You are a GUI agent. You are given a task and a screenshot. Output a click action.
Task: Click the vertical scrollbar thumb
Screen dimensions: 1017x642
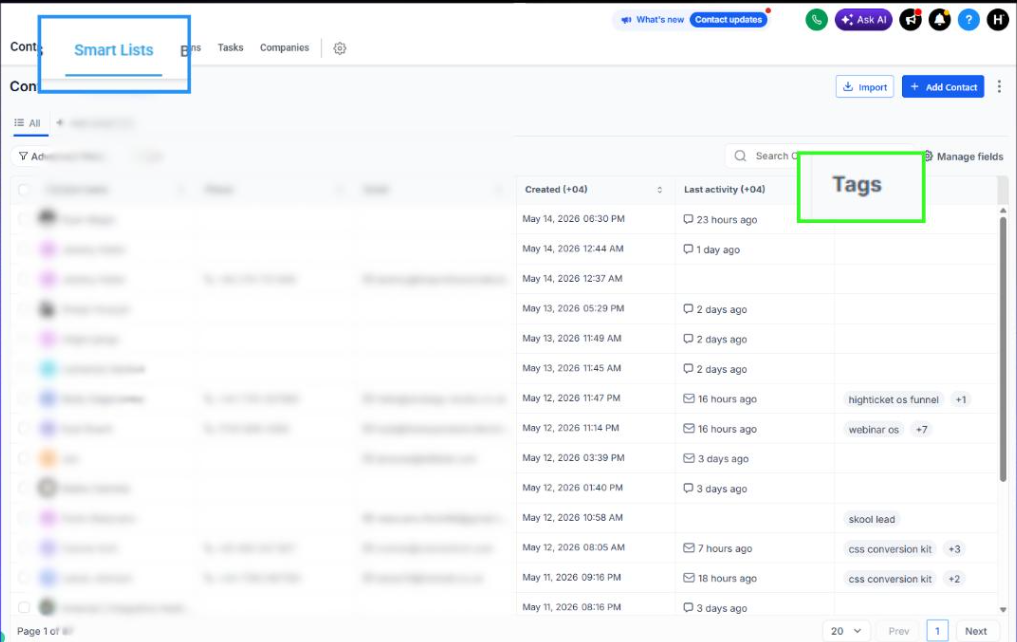click(1003, 349)
